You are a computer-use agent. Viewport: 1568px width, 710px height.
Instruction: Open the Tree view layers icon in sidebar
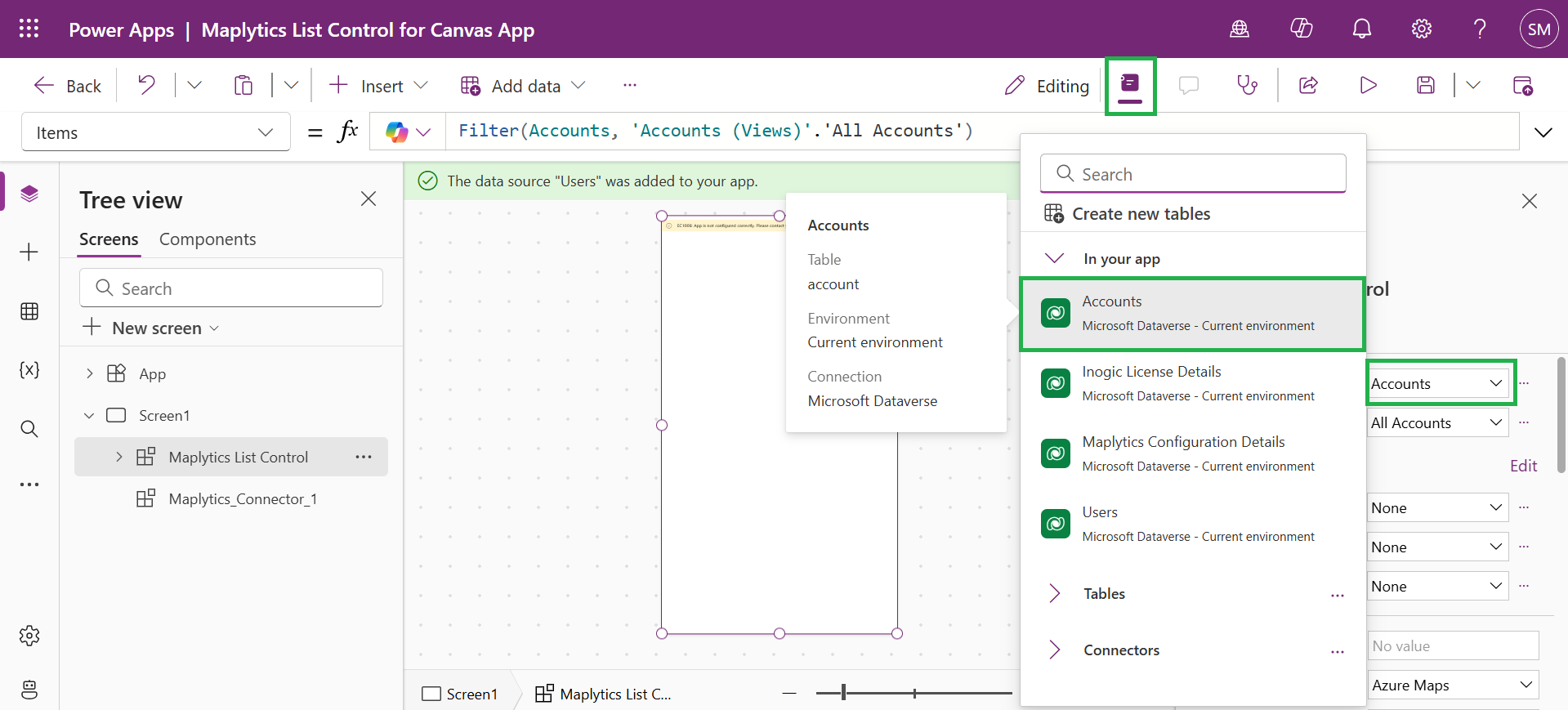pos(29,194)
